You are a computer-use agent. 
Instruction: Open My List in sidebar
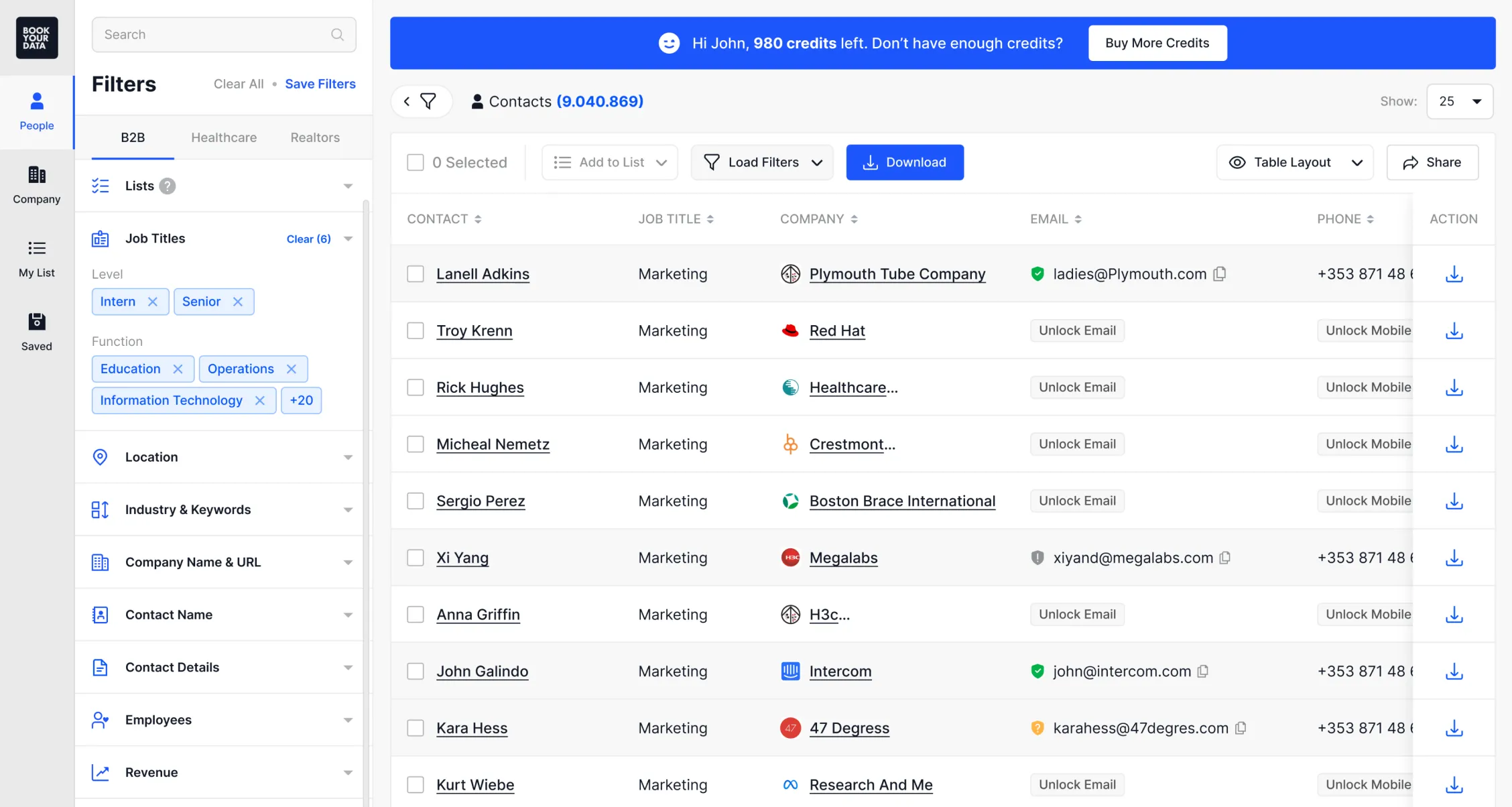(x=37, y=259)
